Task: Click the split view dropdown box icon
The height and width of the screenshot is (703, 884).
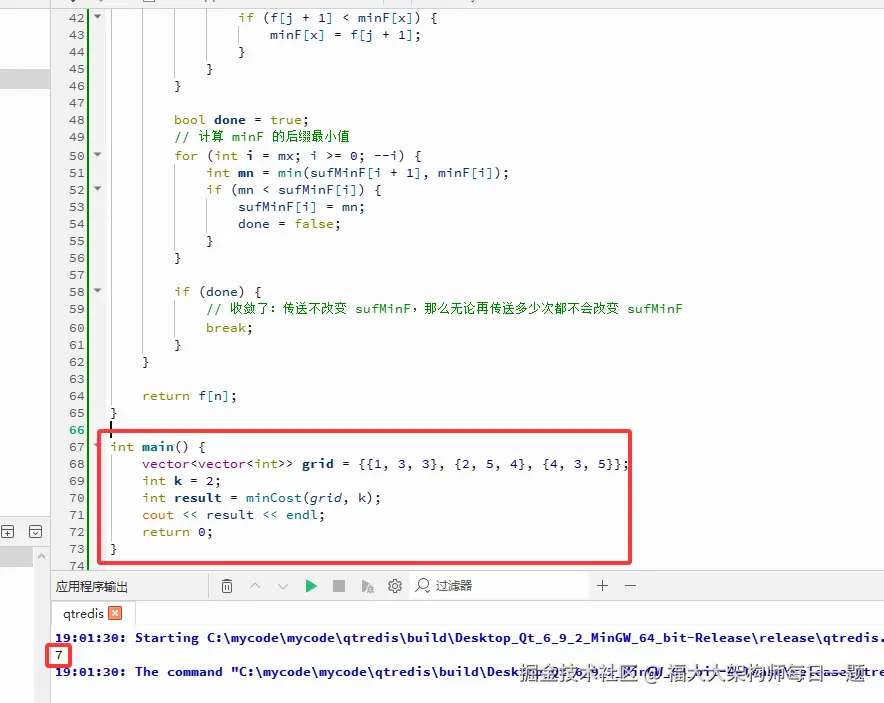Action: tap(35, 532)
